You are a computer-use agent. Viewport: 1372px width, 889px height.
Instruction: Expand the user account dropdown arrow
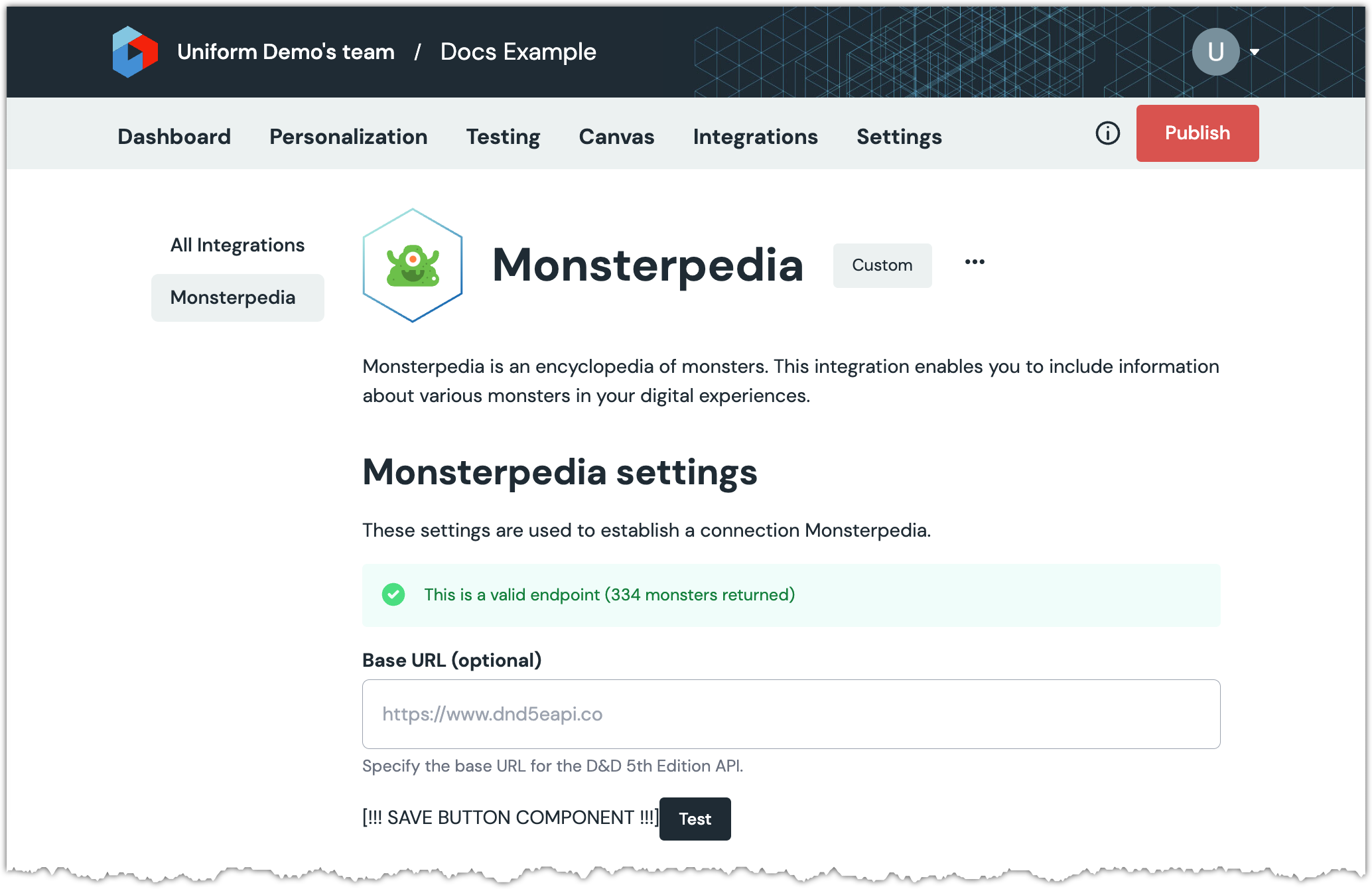tap(1255, 52)
